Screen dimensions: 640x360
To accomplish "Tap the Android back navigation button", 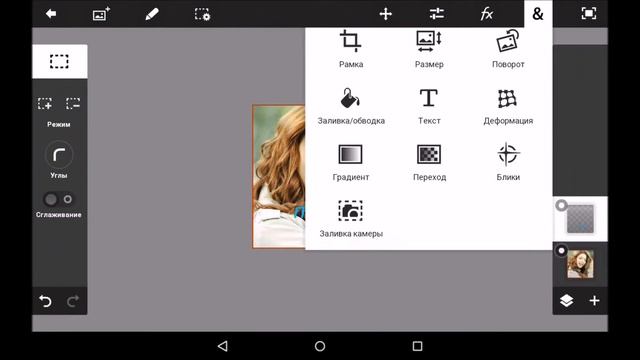I will coord(223,346).
